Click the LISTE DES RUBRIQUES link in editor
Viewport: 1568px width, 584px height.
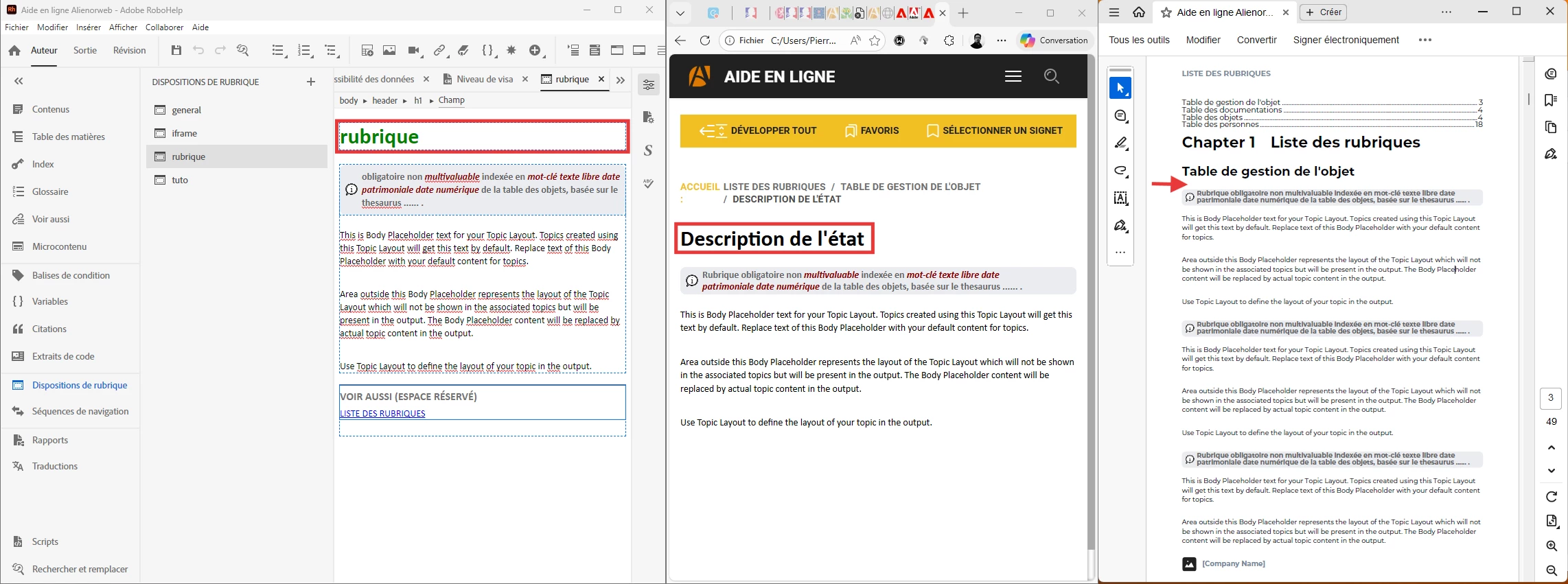pos(382,413)
